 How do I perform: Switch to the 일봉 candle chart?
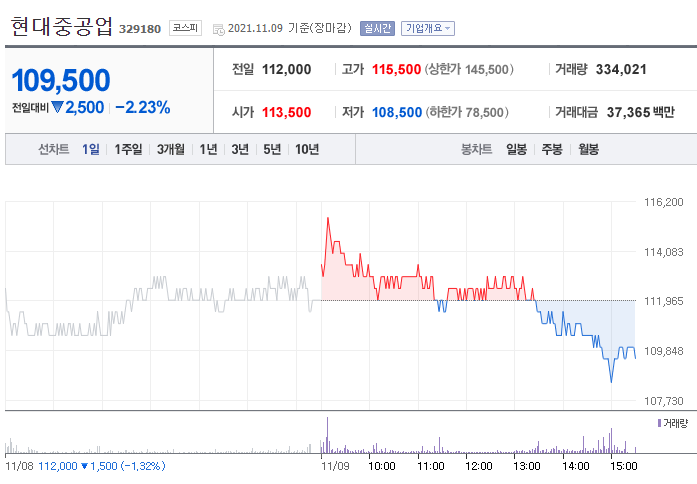pyautogui.click(x=517, y=149)
